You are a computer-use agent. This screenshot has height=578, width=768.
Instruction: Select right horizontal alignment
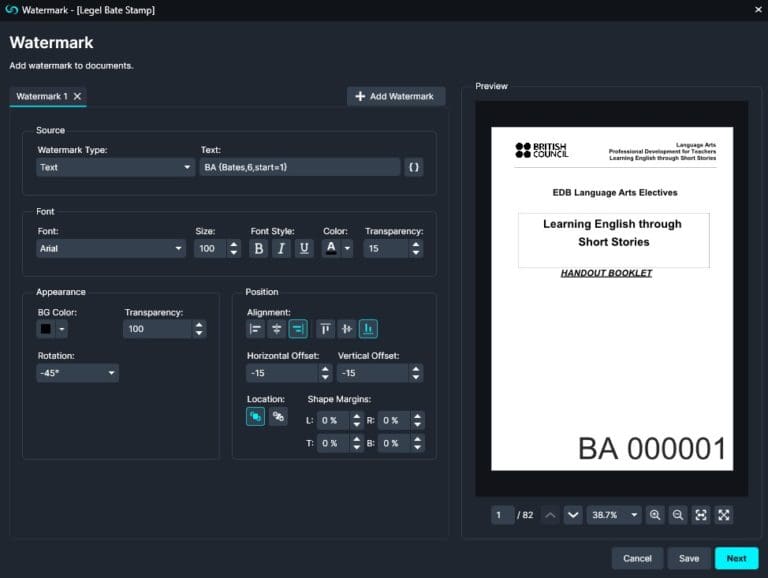click(x=298, y=329)
